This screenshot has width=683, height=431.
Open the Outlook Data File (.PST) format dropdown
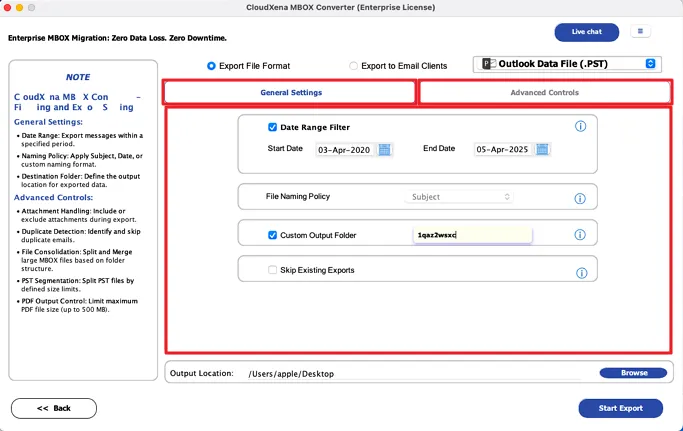567,64
